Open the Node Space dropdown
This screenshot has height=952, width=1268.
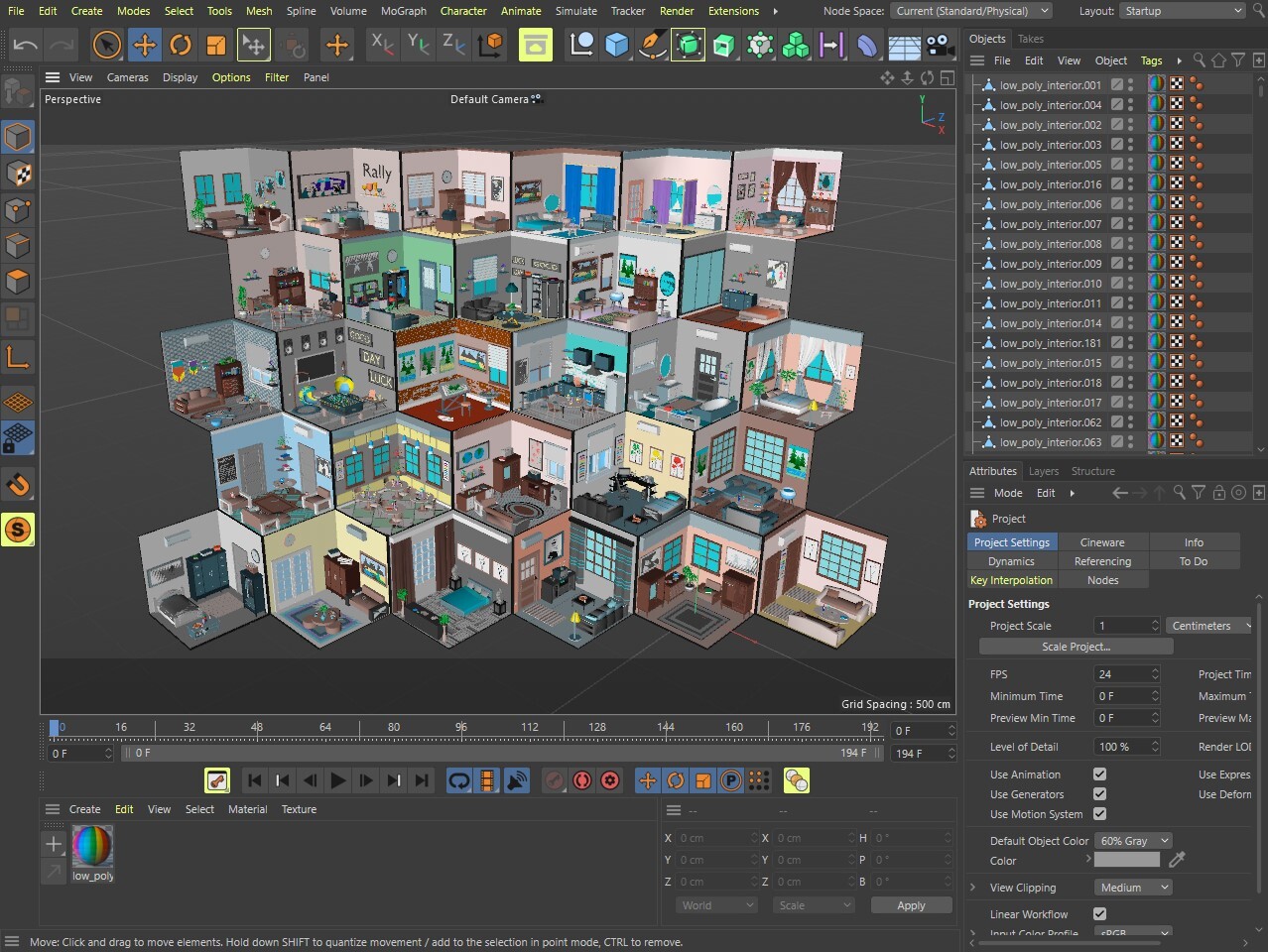click(x=970, y=12)
